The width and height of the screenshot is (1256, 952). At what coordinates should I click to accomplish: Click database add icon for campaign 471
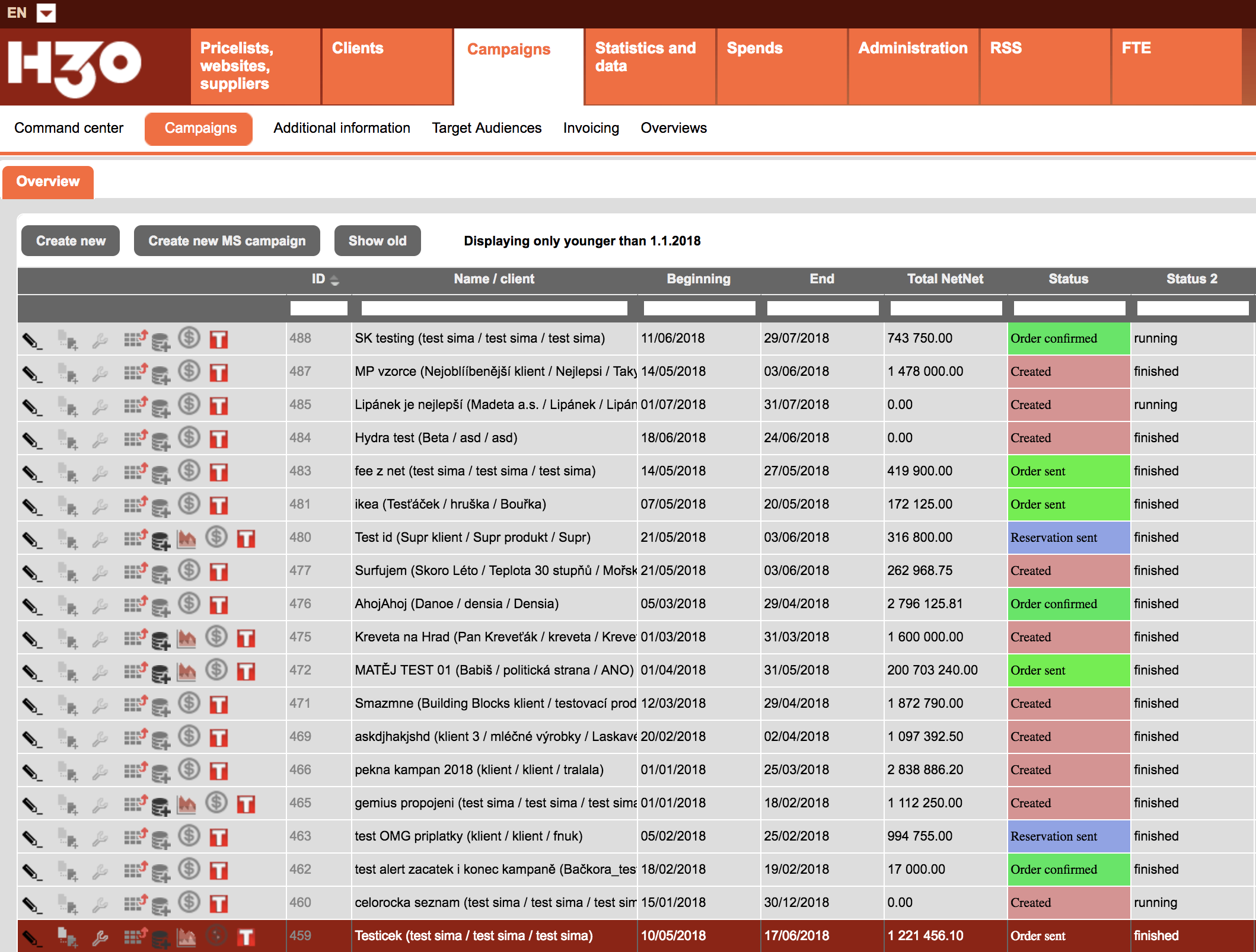point(160,707)
